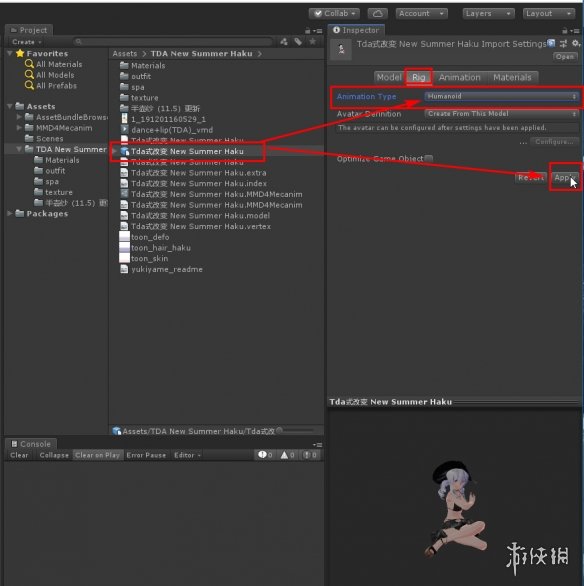Click the Open button in Inspector
Viewport: 584px width, 586px height.
[x=565, y=57]
